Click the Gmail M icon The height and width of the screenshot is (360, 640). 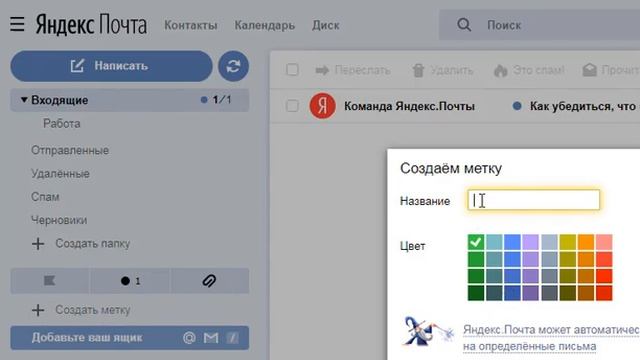pyautogui.click(x=211, y=338)
